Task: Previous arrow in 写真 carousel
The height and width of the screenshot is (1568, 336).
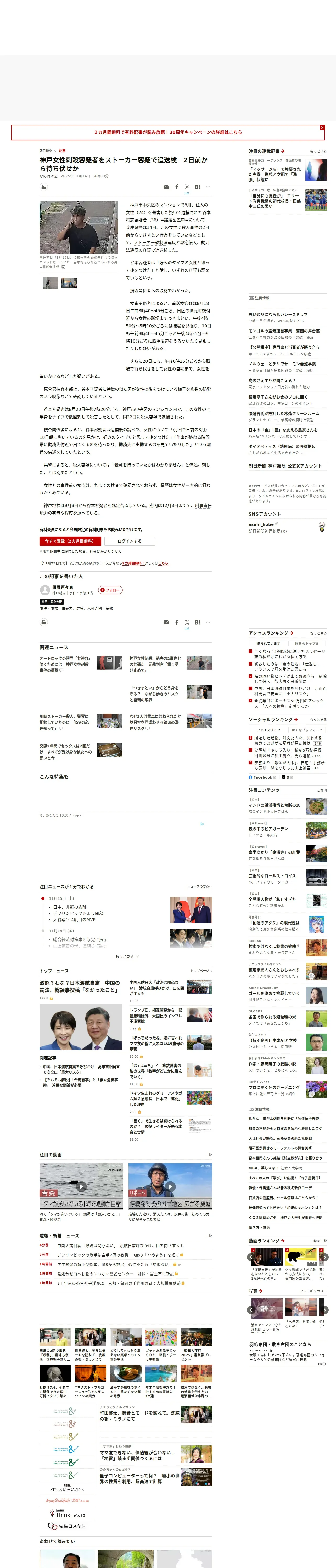Action: click(x=251, y=1310)
